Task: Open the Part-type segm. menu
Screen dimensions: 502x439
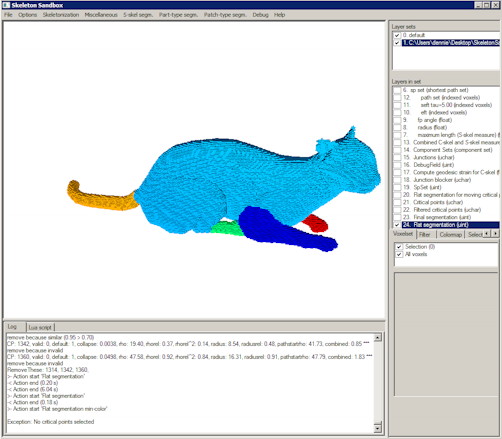Action: pos(178,15)
